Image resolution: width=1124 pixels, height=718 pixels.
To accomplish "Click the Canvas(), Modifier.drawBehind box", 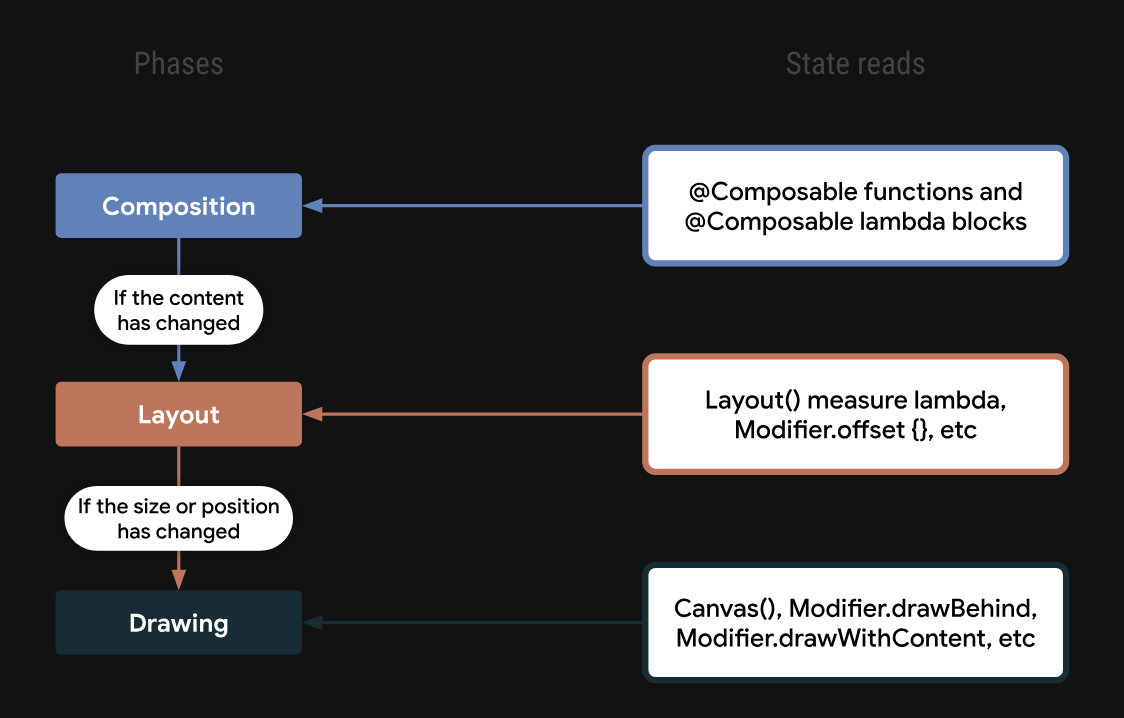I will tap(855, 623).
